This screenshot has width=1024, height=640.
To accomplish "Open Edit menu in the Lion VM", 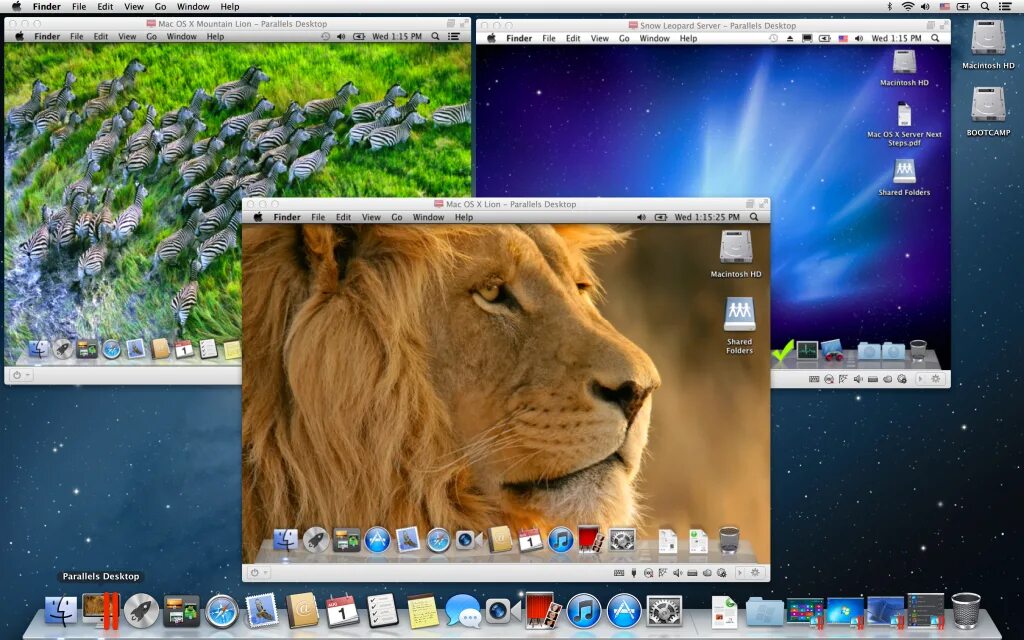I will click(x=344, y=217).
